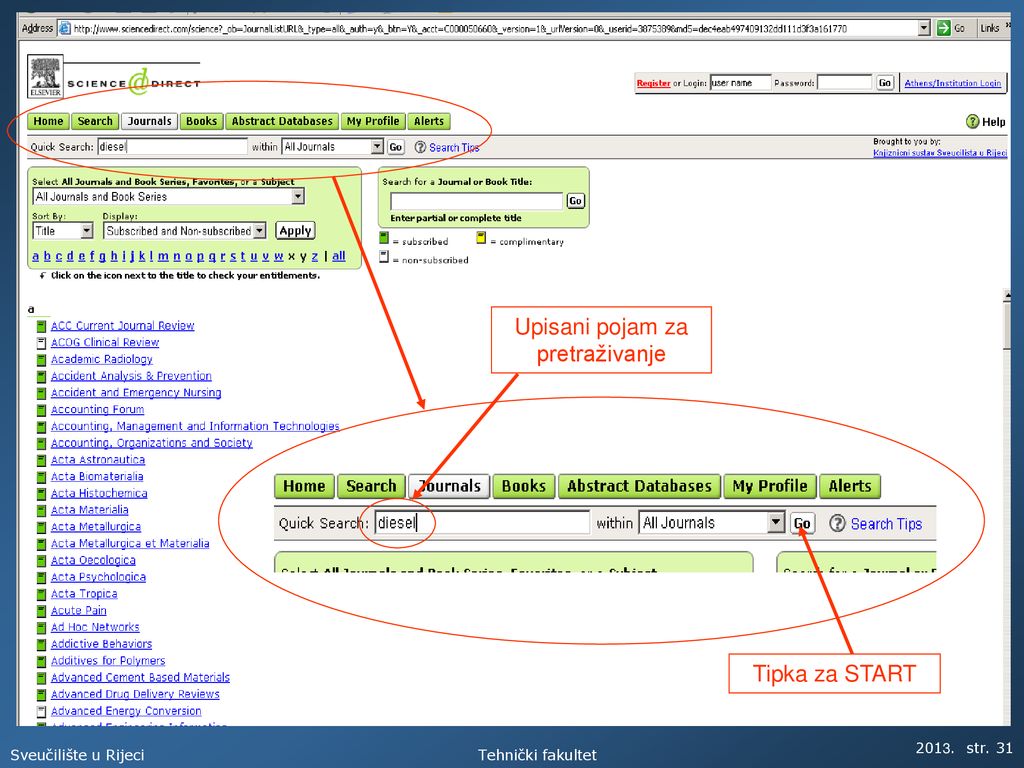Click the entitlement icon next to ACC Current Journal Review
Viewport: 1024px width, 768px height.
(x=40, y=326)
